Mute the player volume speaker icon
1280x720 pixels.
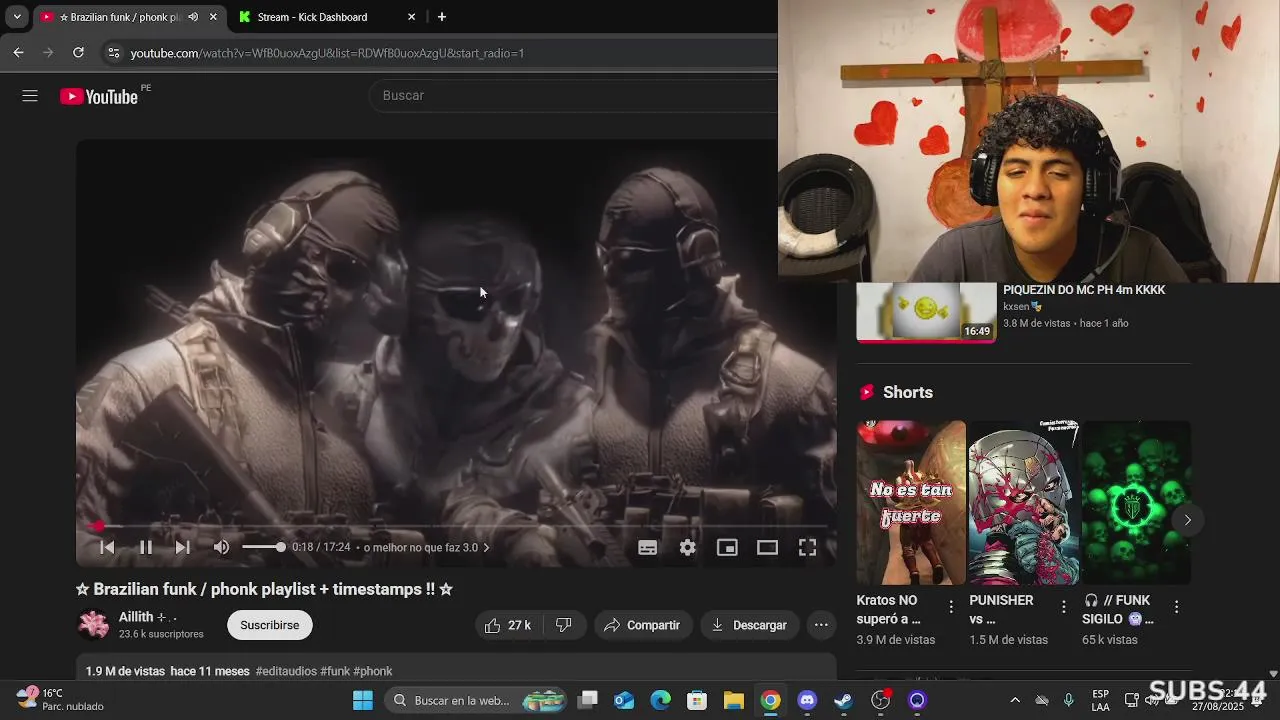tap(221, 547)
